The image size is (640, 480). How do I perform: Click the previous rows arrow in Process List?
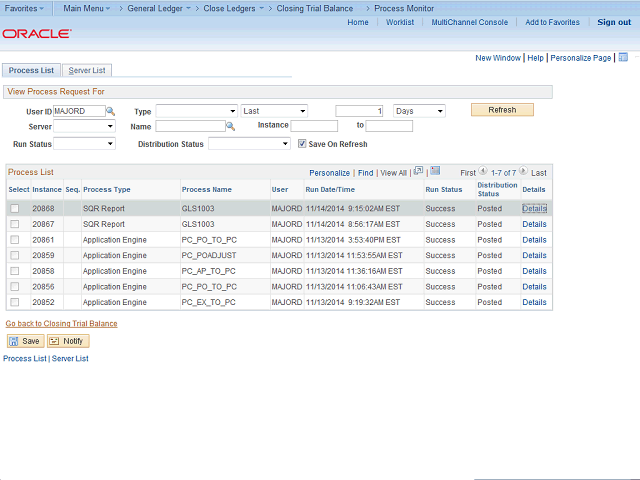(483, 172)
